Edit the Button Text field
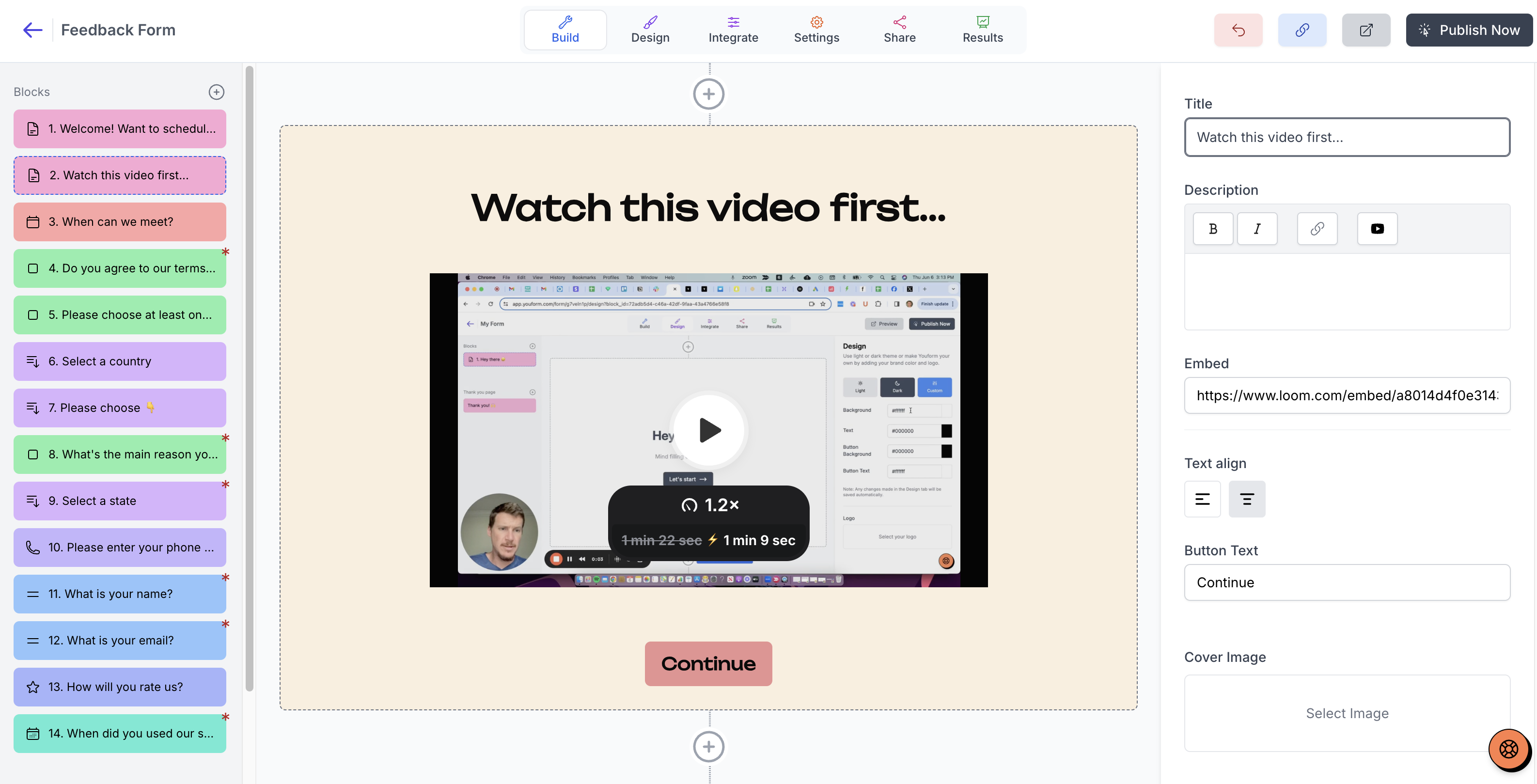This screenshot has height=784, width=1537. (1347, 582)
